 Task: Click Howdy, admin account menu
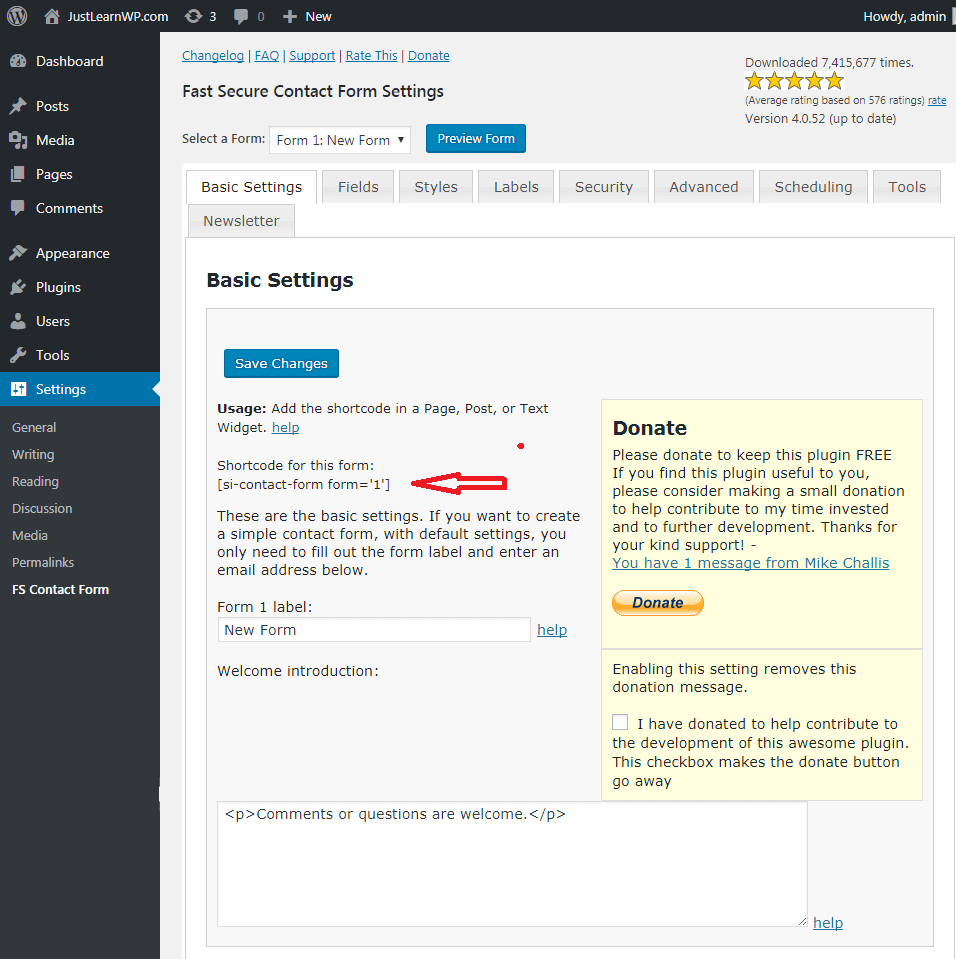pos(905,17)
